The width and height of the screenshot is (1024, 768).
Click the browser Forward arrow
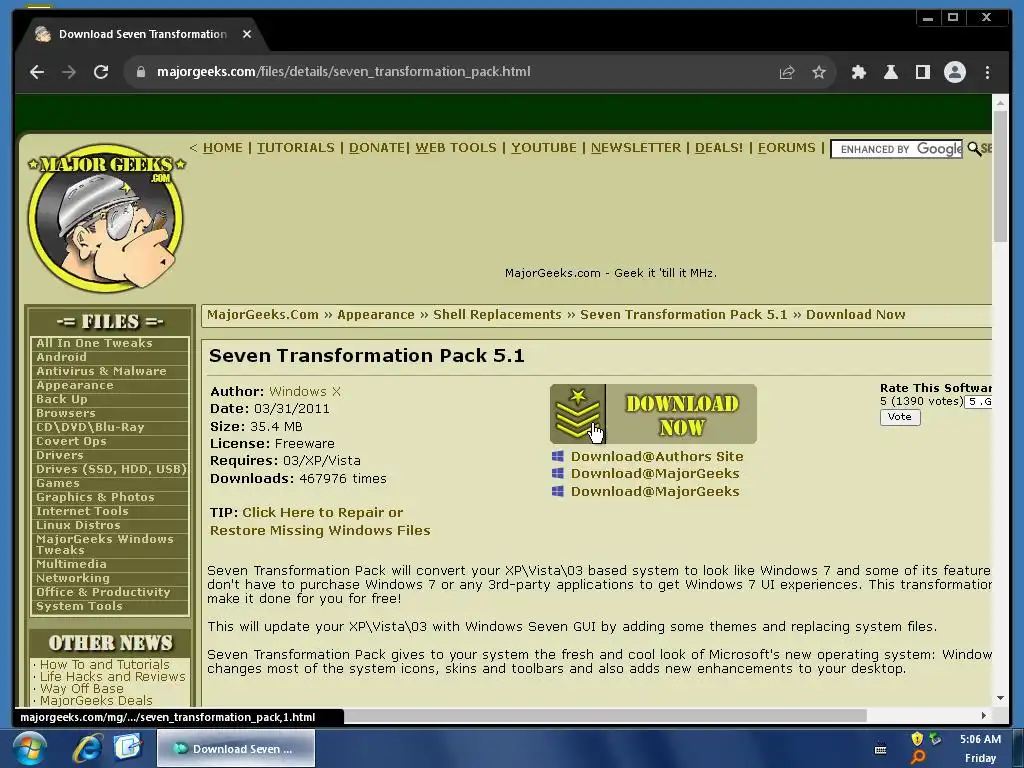pyautogui.click(x=69, y=72)
